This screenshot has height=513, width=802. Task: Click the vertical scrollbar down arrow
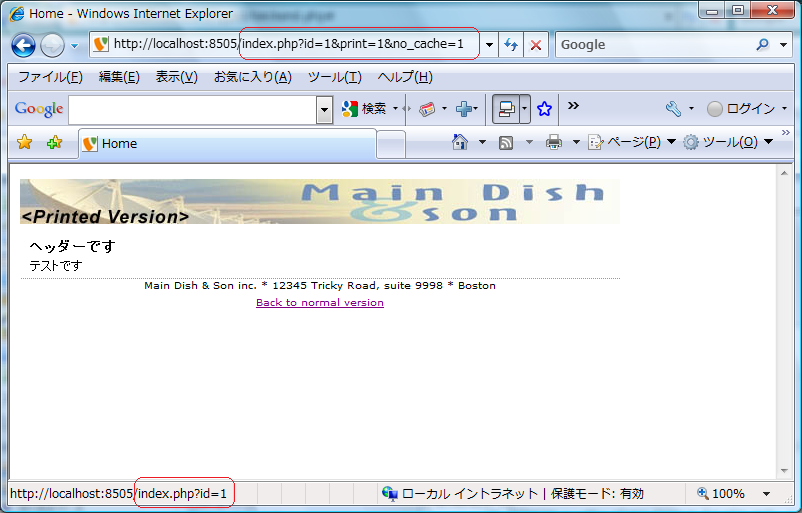[x=784, y=471]
